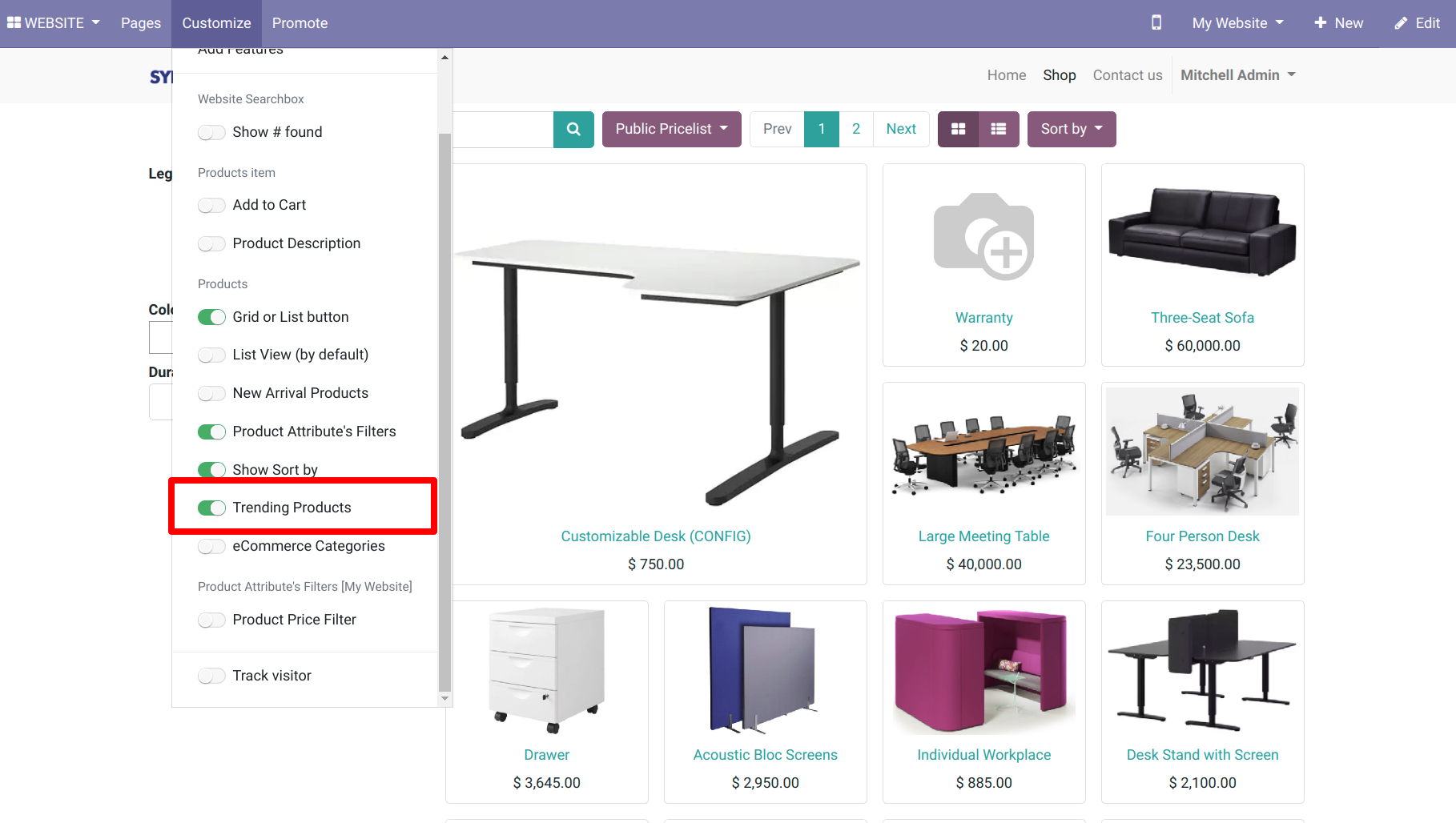Open the WEBSITE apps grid menu
The image size is (1456, 823).
[54, 23]
